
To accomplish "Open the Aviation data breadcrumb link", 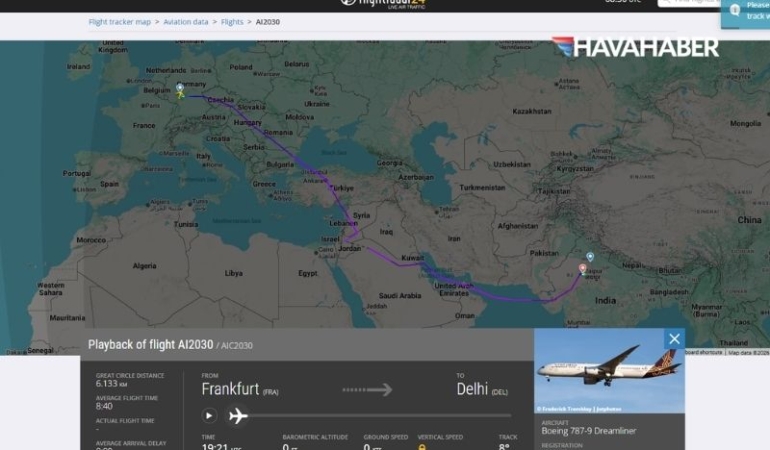I will pyautogui.click(x=186, y=22).
